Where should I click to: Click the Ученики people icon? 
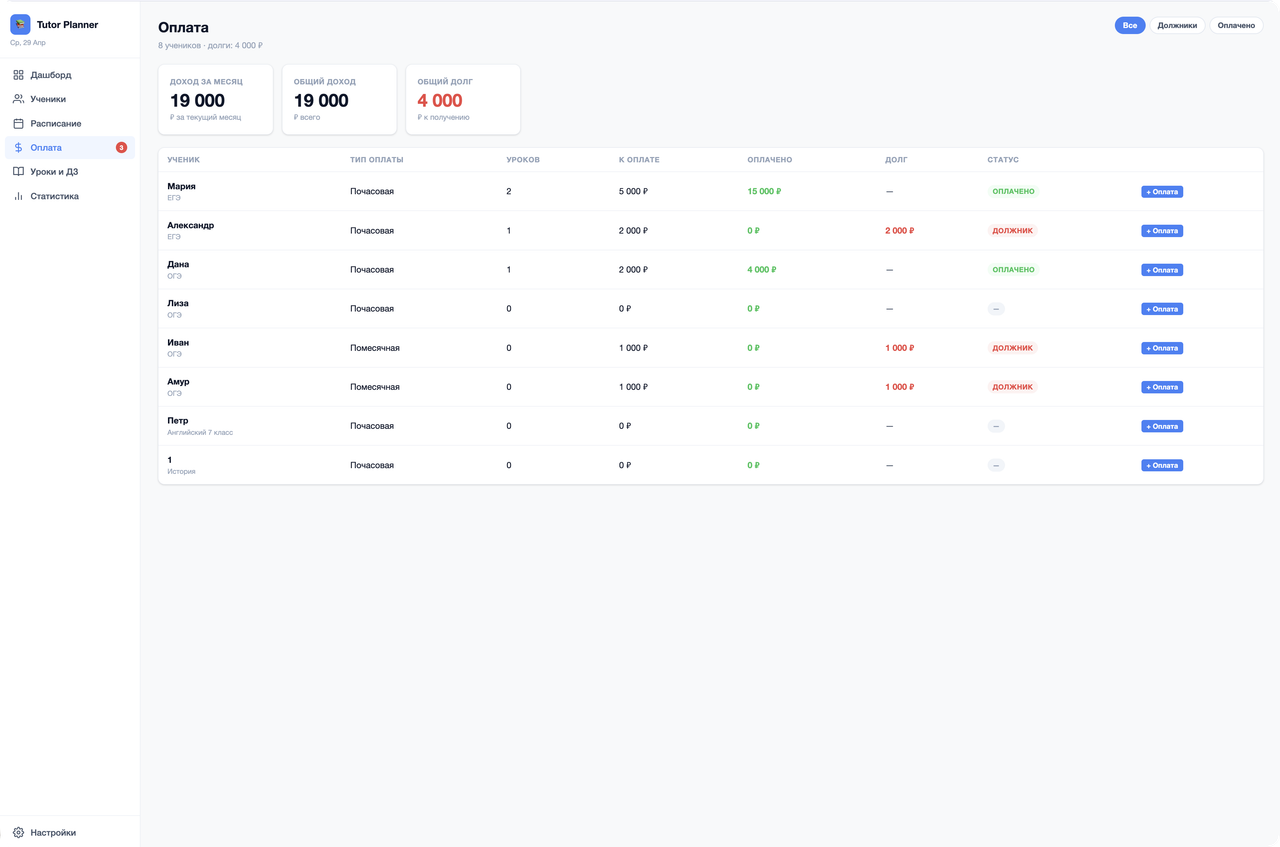(18, 99)
